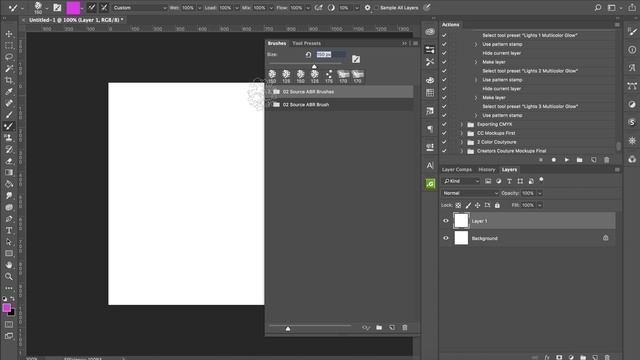Hide Layer 1 using eye icon
This screenshot has height=360, width=640.
(x=446, y=221)
